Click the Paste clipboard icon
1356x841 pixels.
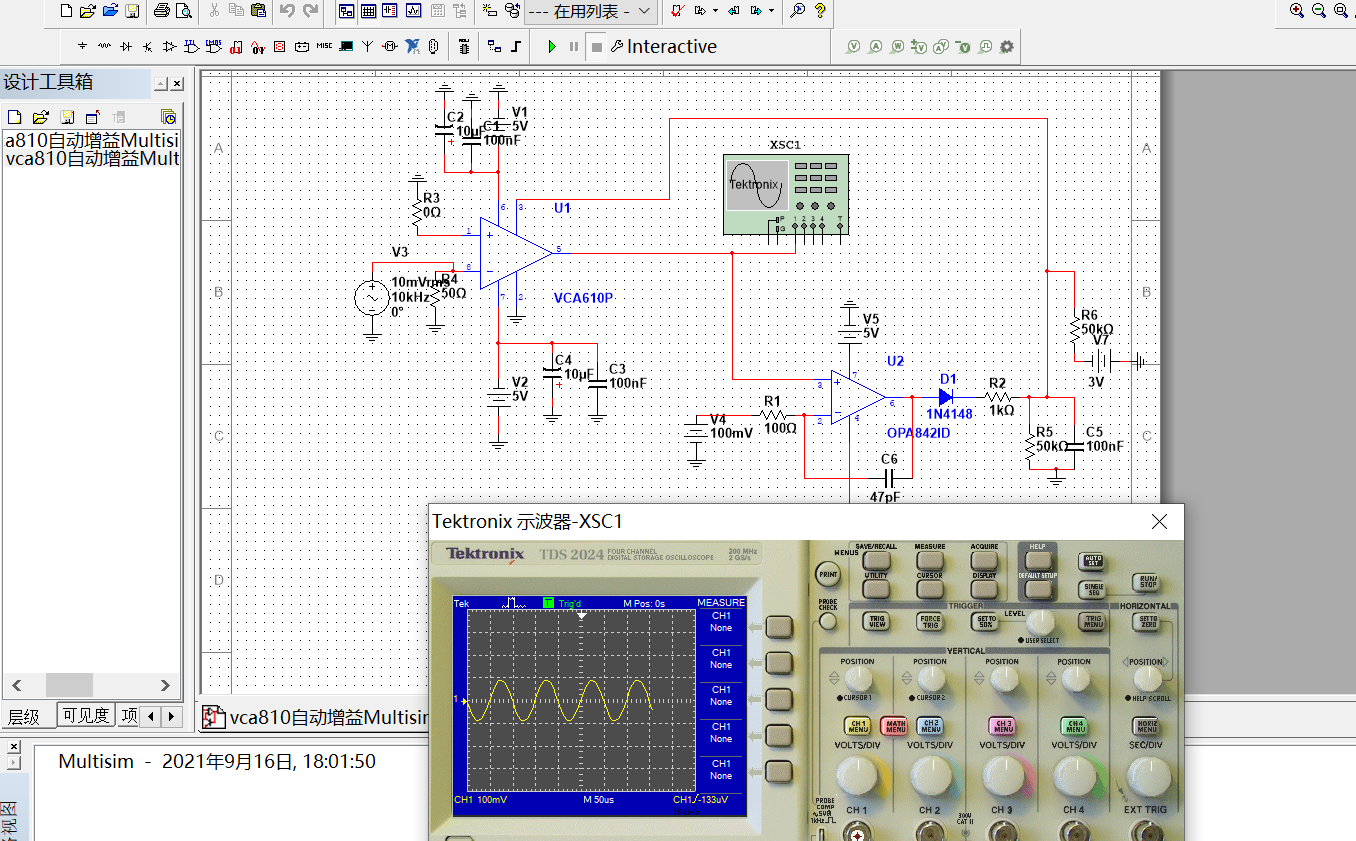coord(258,11)
